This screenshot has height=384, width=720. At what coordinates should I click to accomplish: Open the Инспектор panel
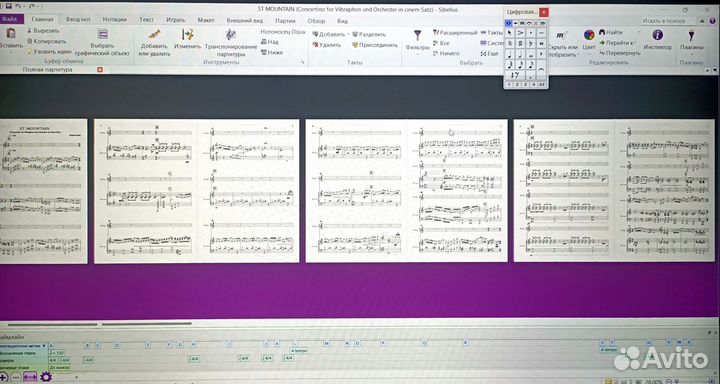658,40
